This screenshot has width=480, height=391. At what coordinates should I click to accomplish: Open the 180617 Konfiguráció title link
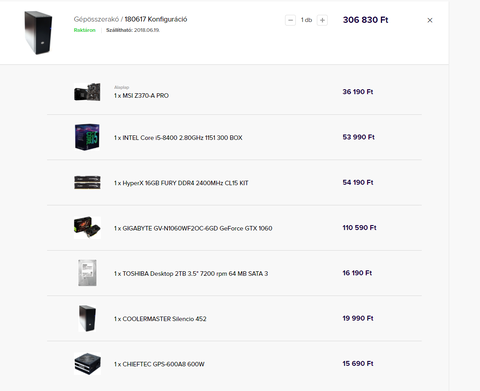coord(156,19)
